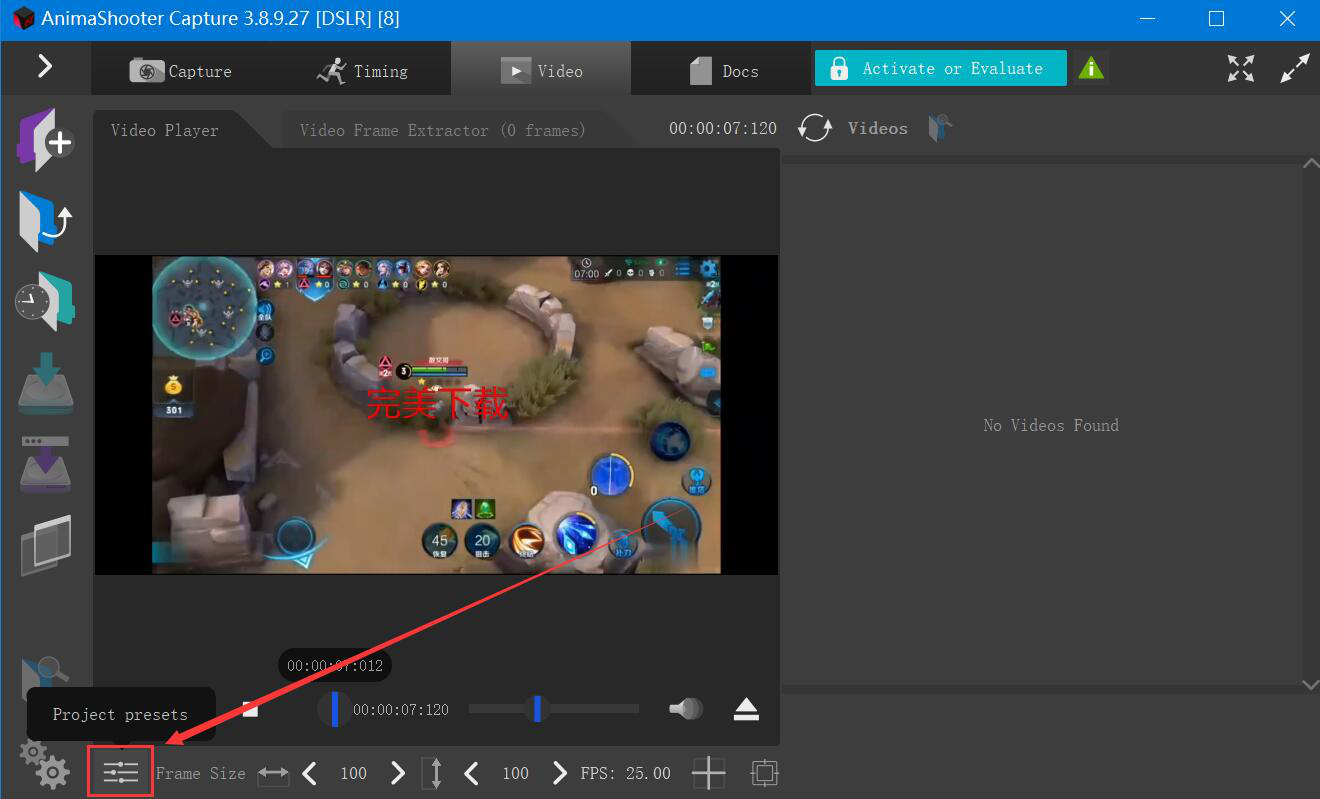1320x799 pixels.
Task: Open the Video Frame Extractor tab
Action: click(442, 130)
